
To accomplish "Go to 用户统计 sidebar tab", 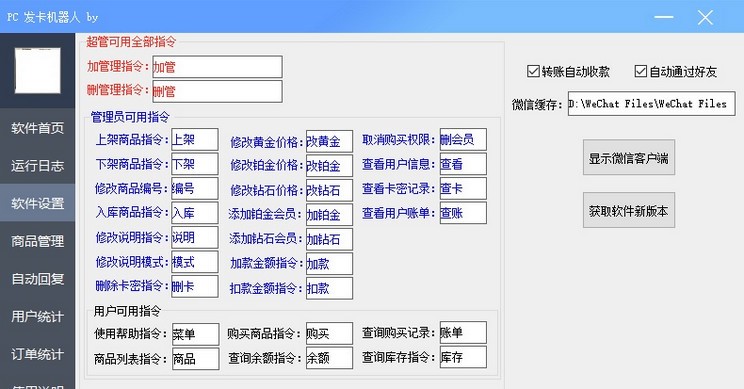I will tap(37, 316).
